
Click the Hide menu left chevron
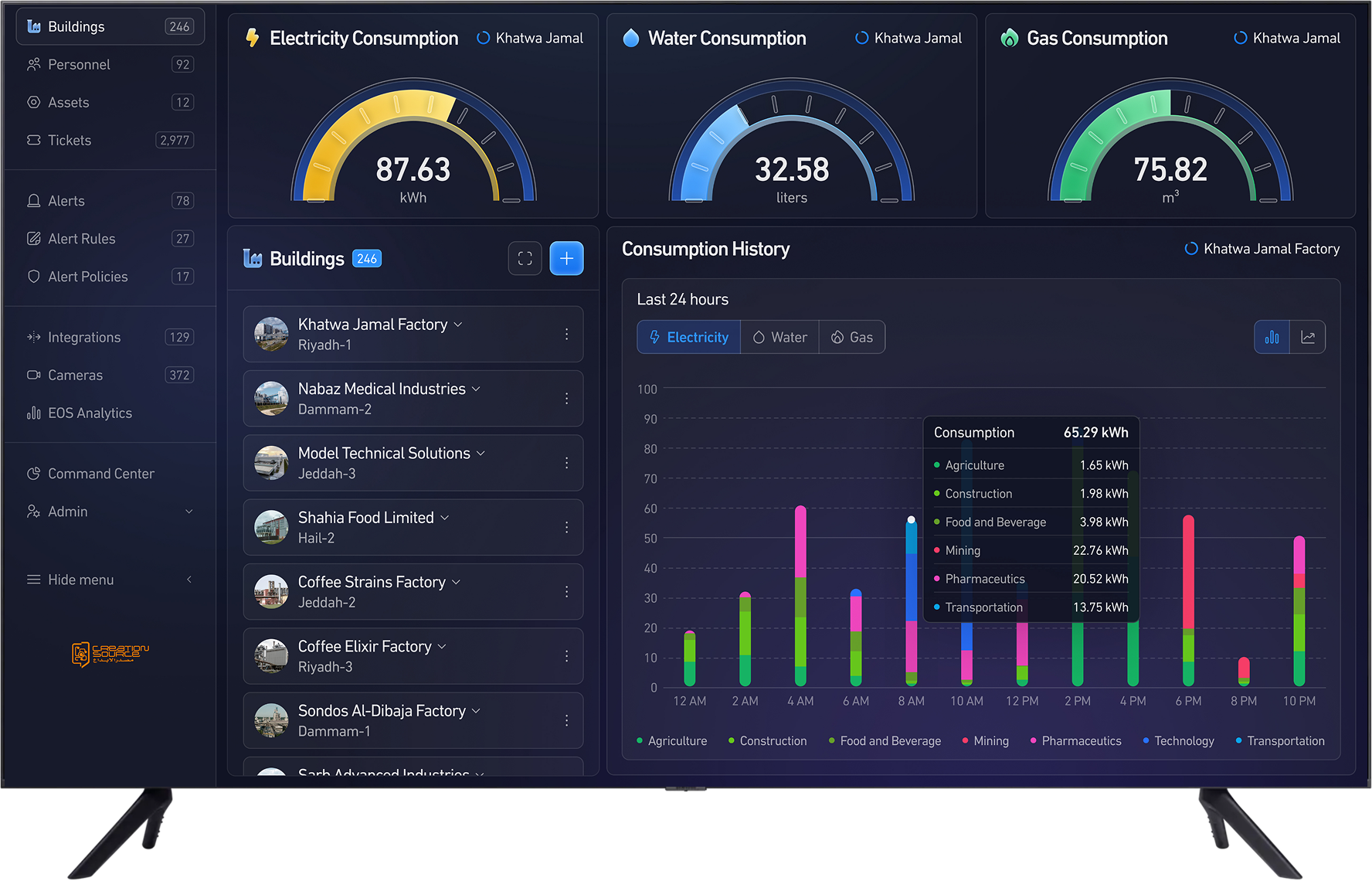[189, 580]
